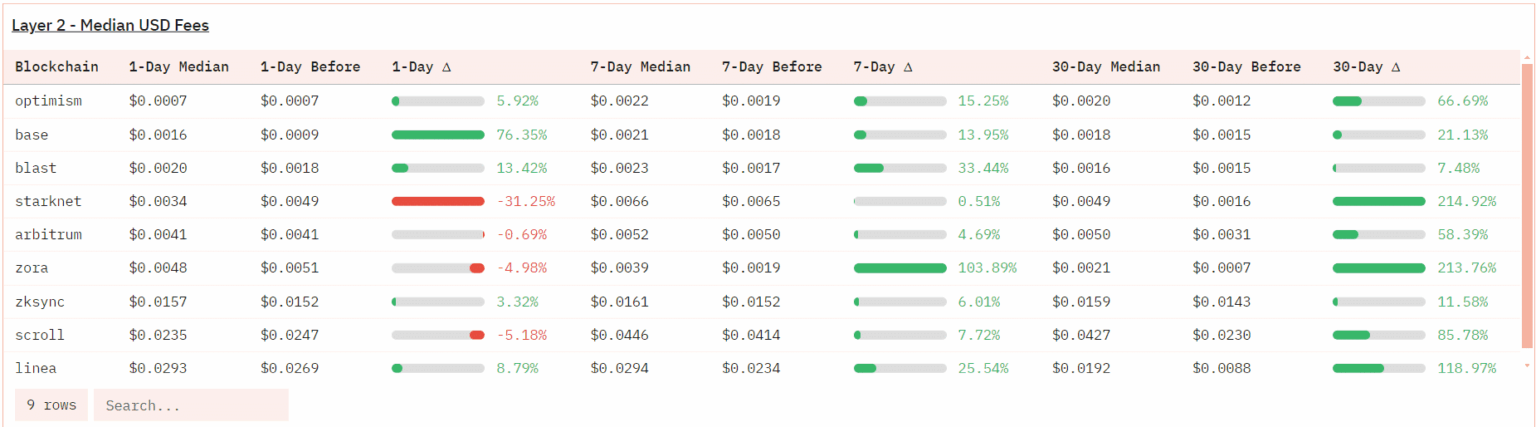Sort by 30-Day Before column header
The width and height of the screenshot is (1536, 427).
pos(1246,67)
